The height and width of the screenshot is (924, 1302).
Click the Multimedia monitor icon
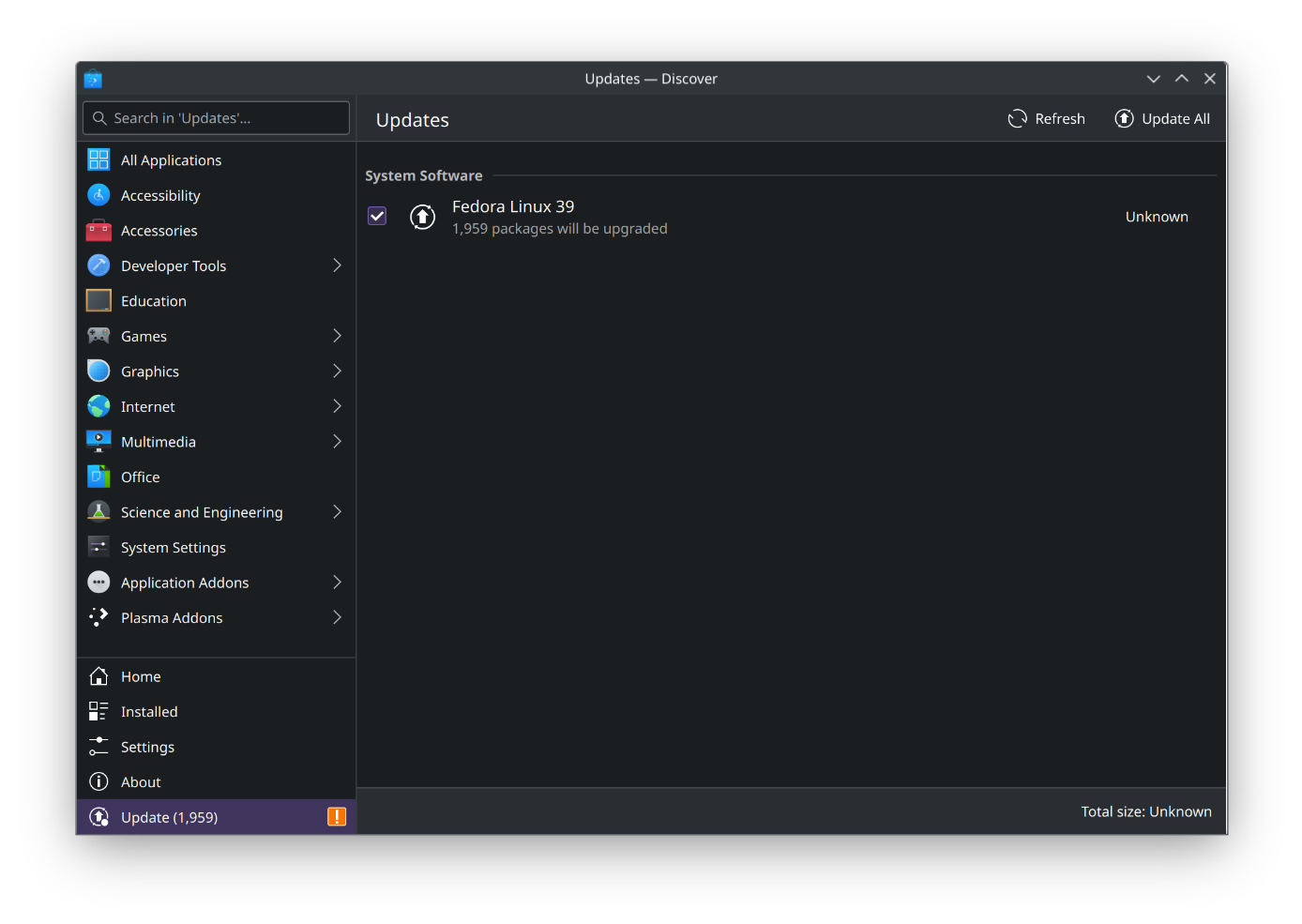[98, 441]
